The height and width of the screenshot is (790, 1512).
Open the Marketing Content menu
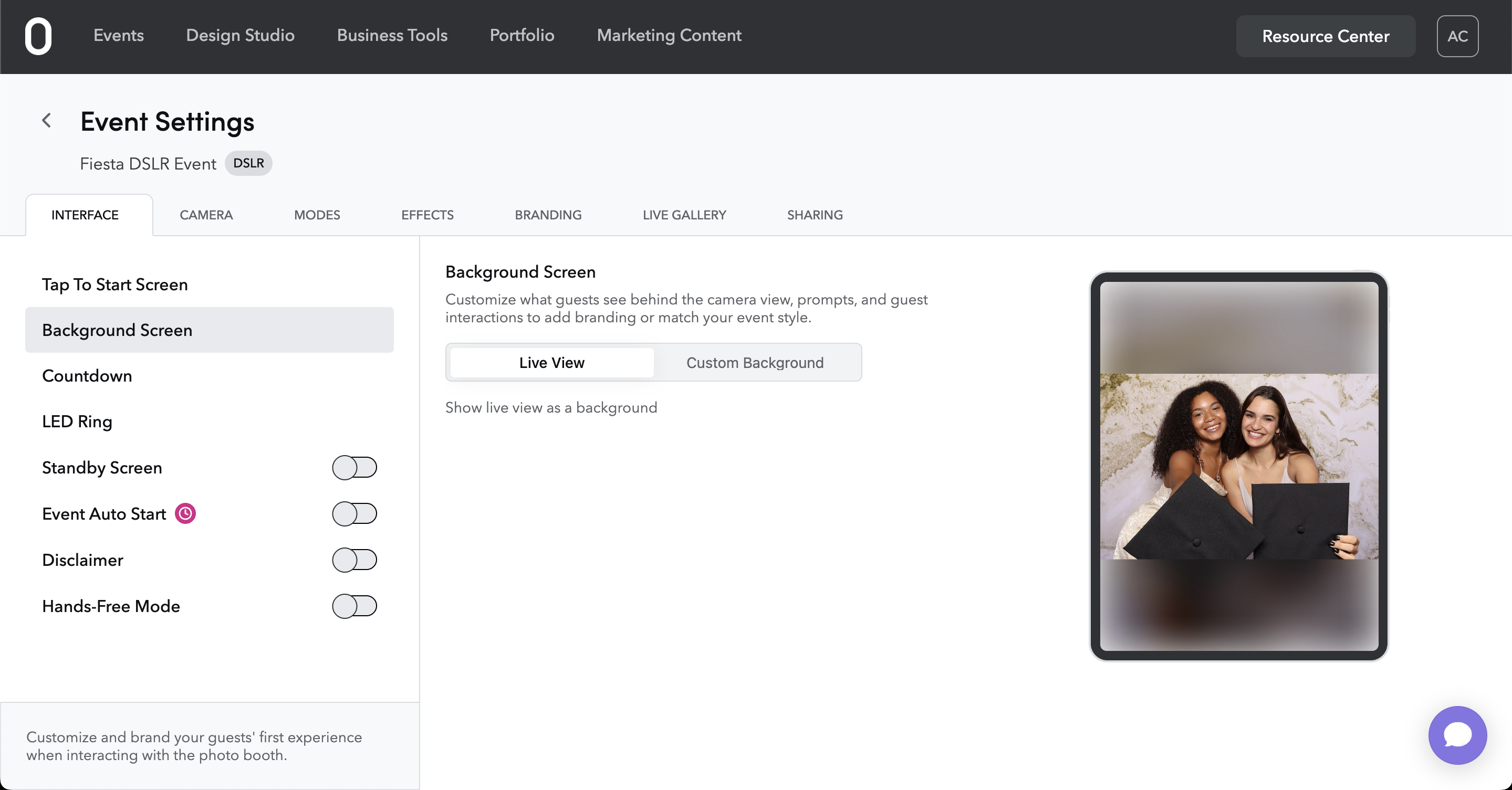pos(669,35)
